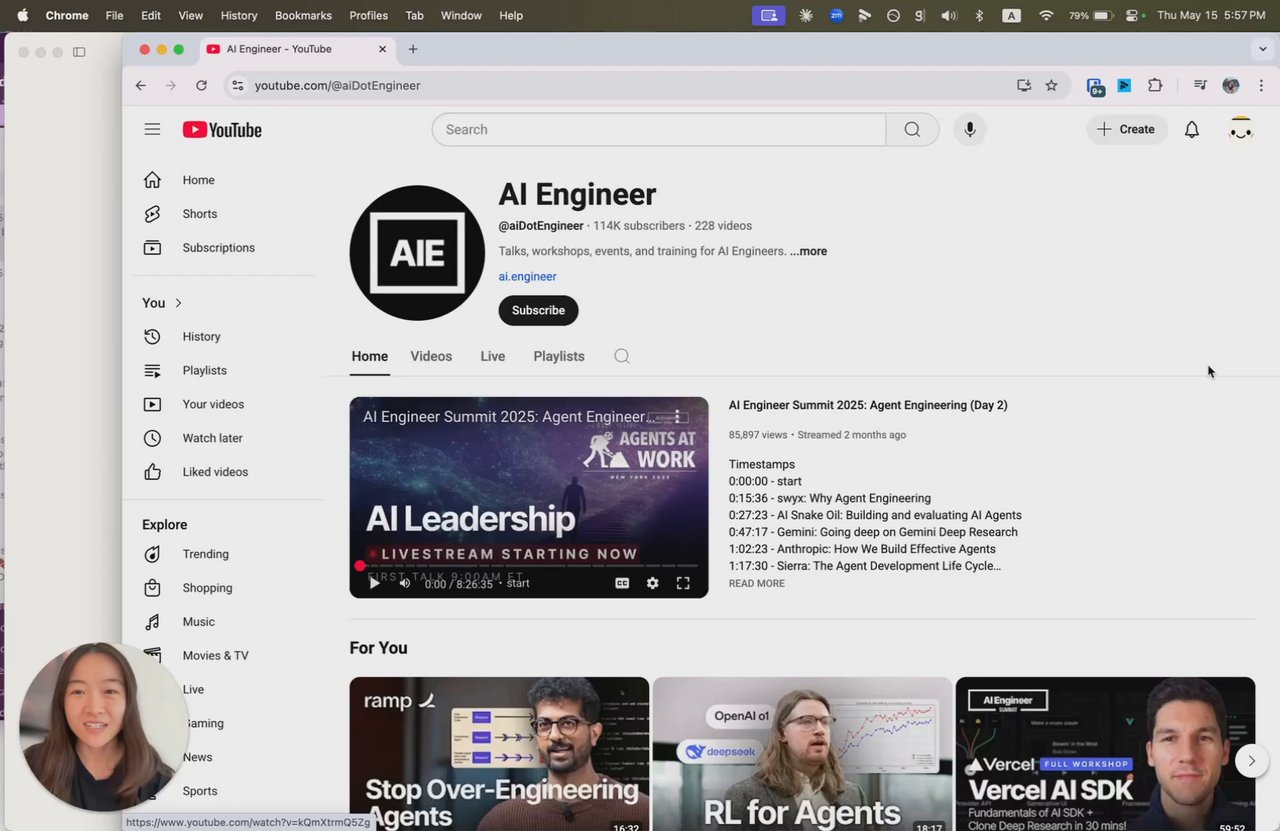Open the Bookmarks menu in the menu bar
This screenshot has height=831, width=1280.
click(x=303, y=16)
